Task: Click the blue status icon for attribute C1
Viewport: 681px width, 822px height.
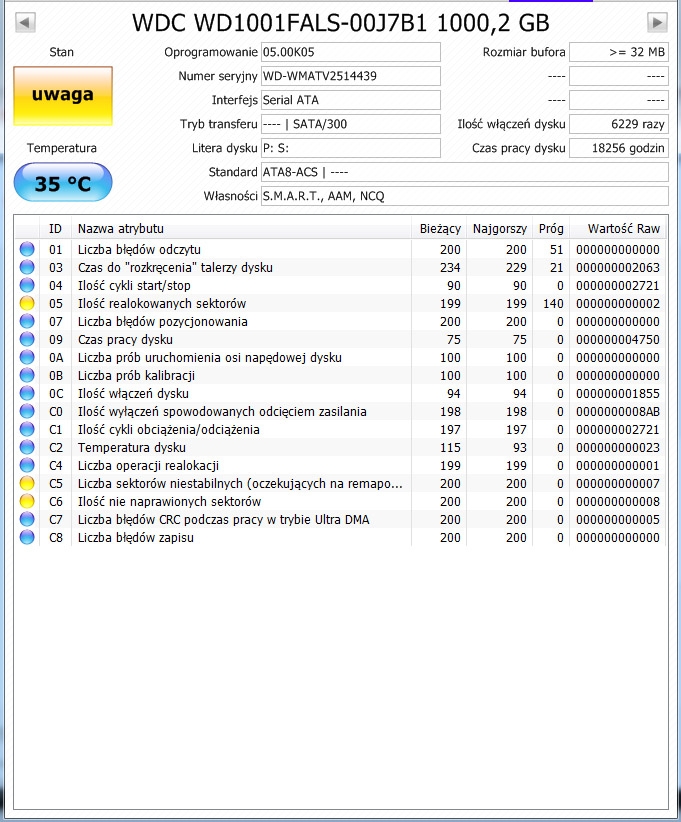Action: point(27,429)
